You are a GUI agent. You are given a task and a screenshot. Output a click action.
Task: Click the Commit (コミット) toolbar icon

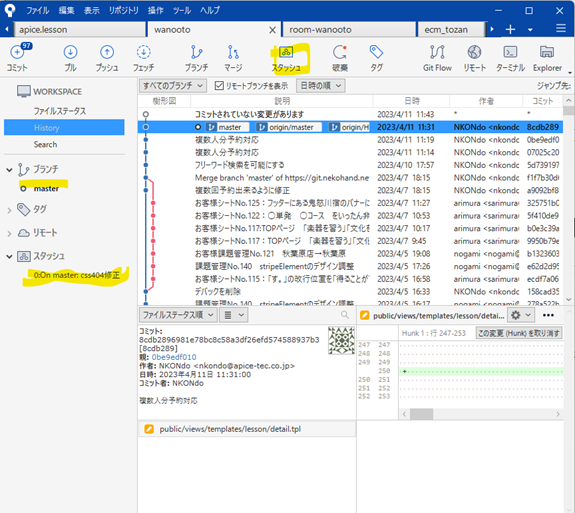tap(17, 58)
